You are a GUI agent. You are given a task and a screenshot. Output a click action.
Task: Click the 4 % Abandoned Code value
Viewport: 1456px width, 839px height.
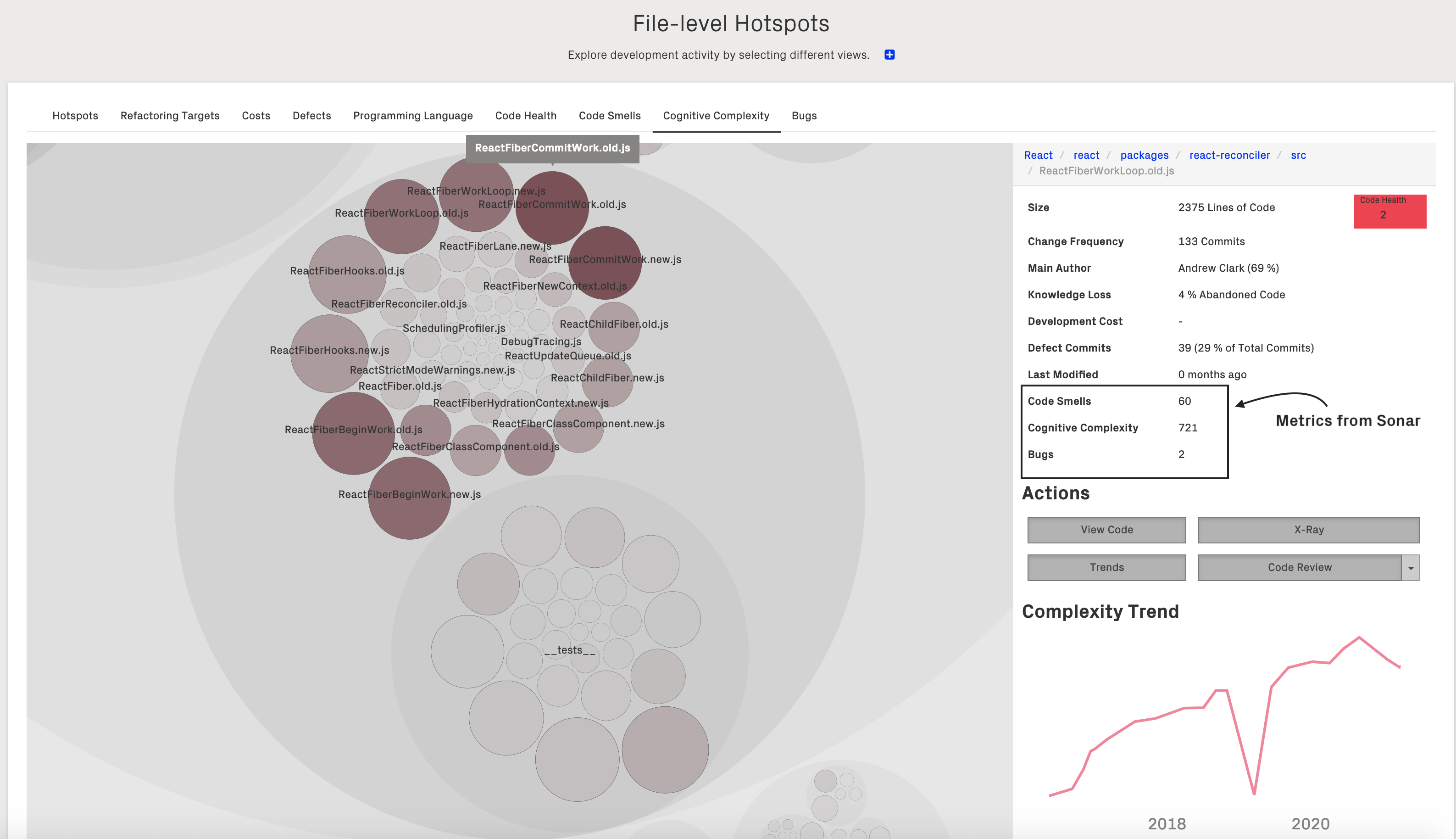click(x=1231, y=295)
